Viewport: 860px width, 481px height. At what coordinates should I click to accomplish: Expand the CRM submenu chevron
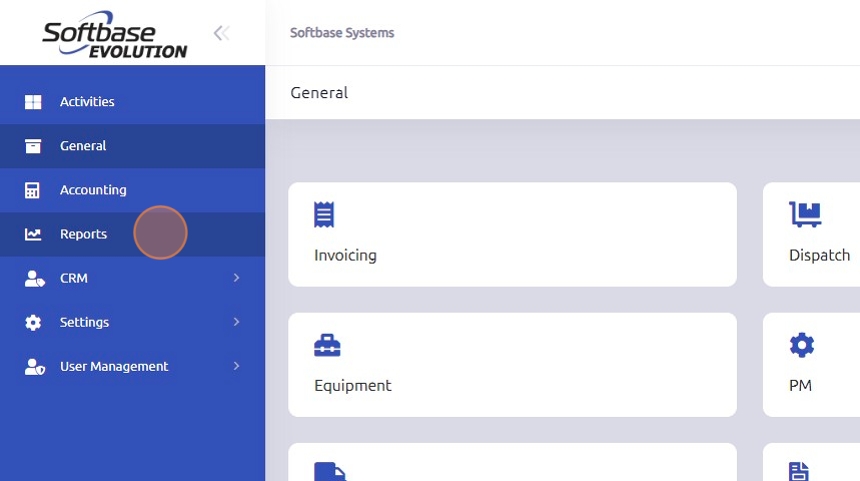pyautogui.click(x=236, y=278)
